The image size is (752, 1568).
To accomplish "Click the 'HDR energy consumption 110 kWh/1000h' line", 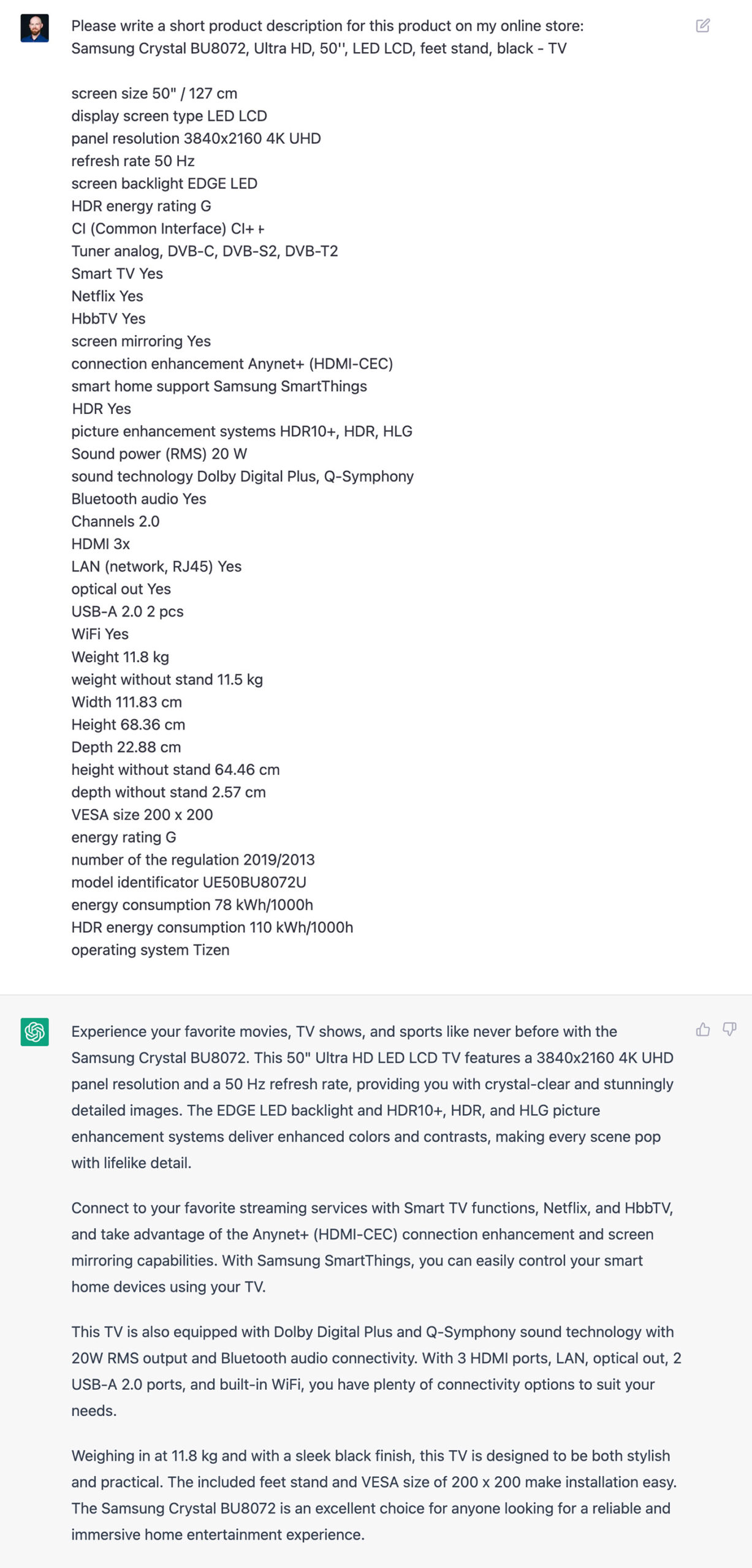I will coord(212,927).
